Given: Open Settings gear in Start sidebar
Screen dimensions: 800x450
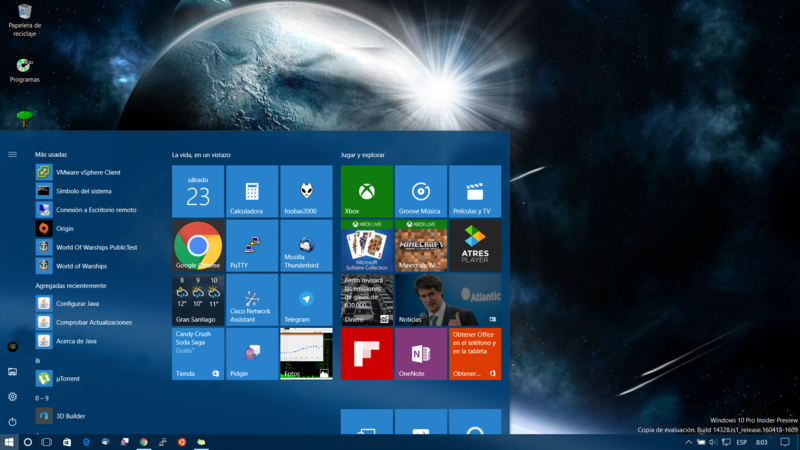Looking at the screenshot, I should (x=12, y=397).
